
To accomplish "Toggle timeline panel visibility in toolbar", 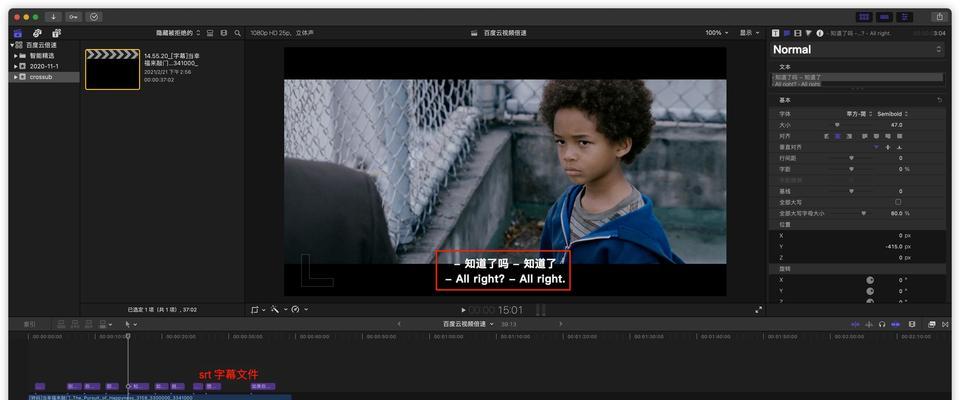I will pos(884,17).
